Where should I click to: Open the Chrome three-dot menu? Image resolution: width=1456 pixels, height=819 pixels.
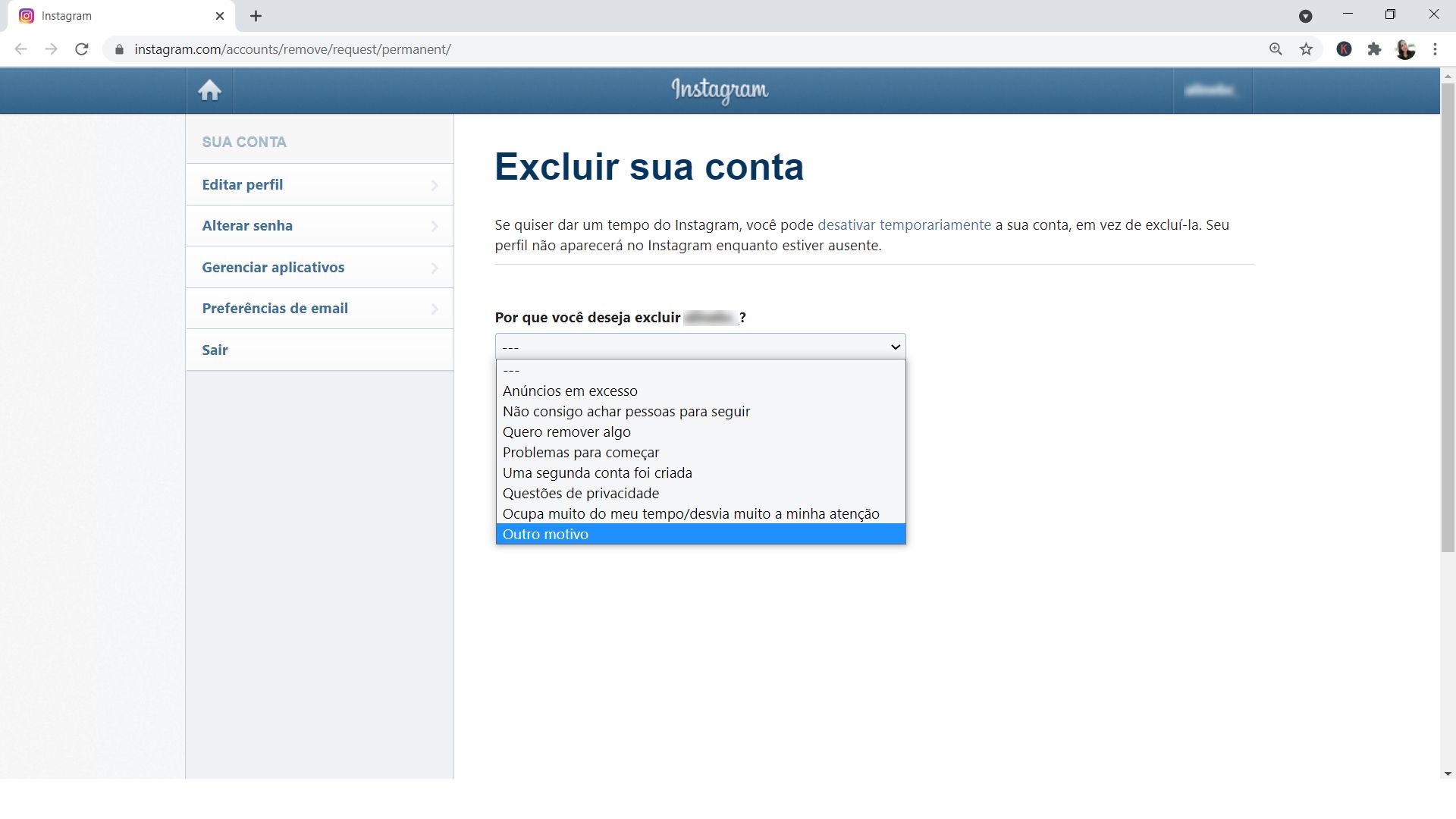click(1435, 49)
